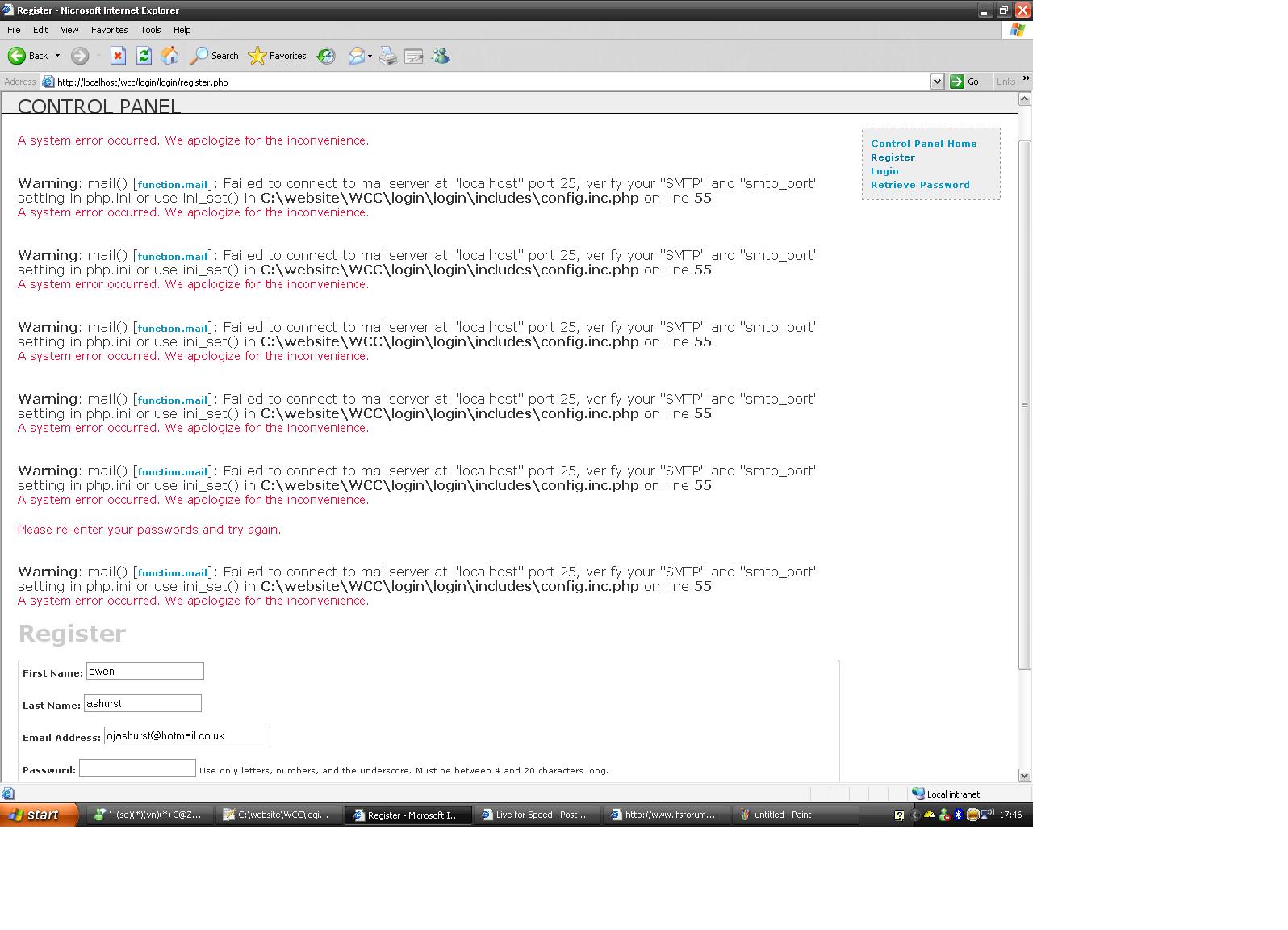Open the History clock icon

[326, 56]
